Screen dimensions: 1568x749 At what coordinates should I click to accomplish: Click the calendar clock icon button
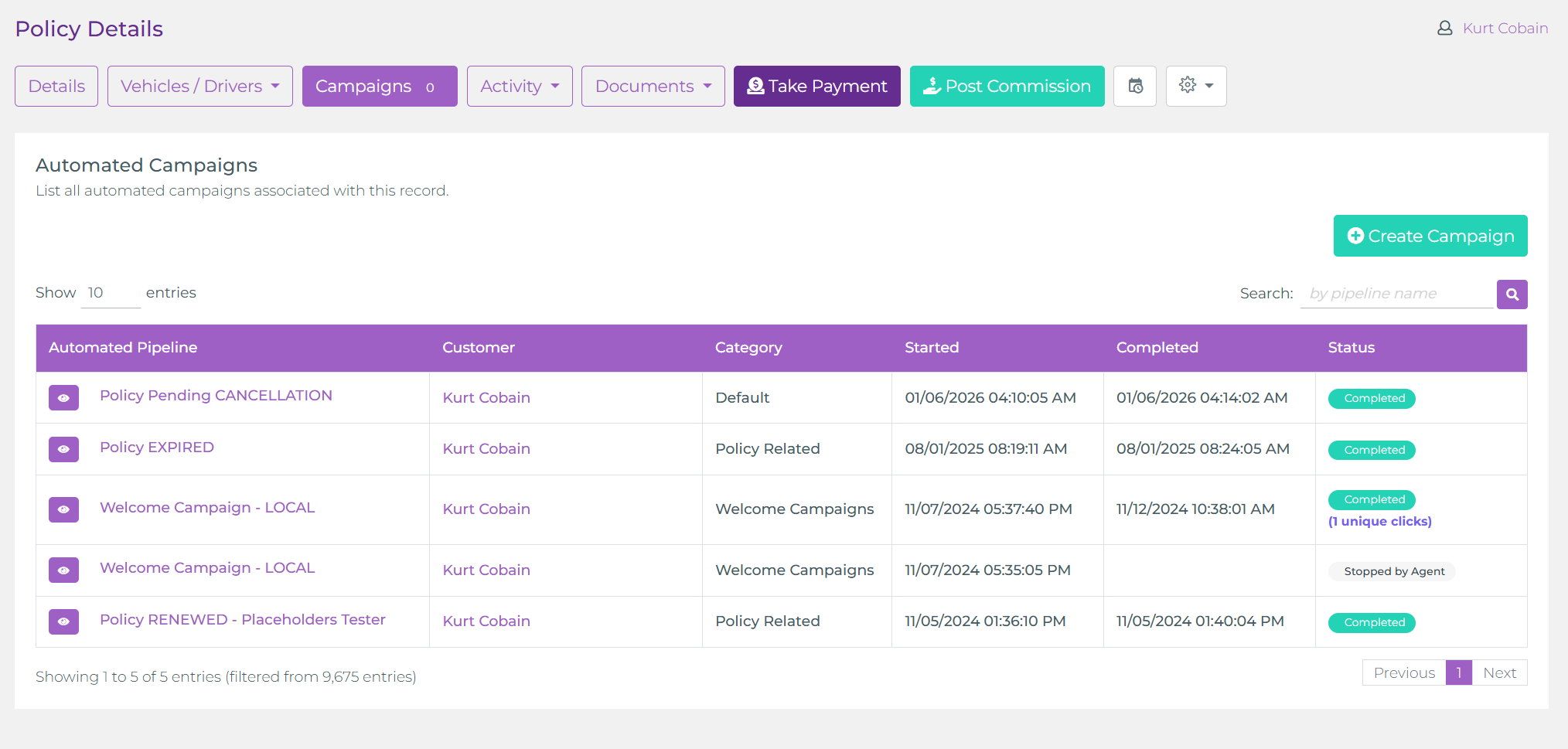tap(1134, 86)
